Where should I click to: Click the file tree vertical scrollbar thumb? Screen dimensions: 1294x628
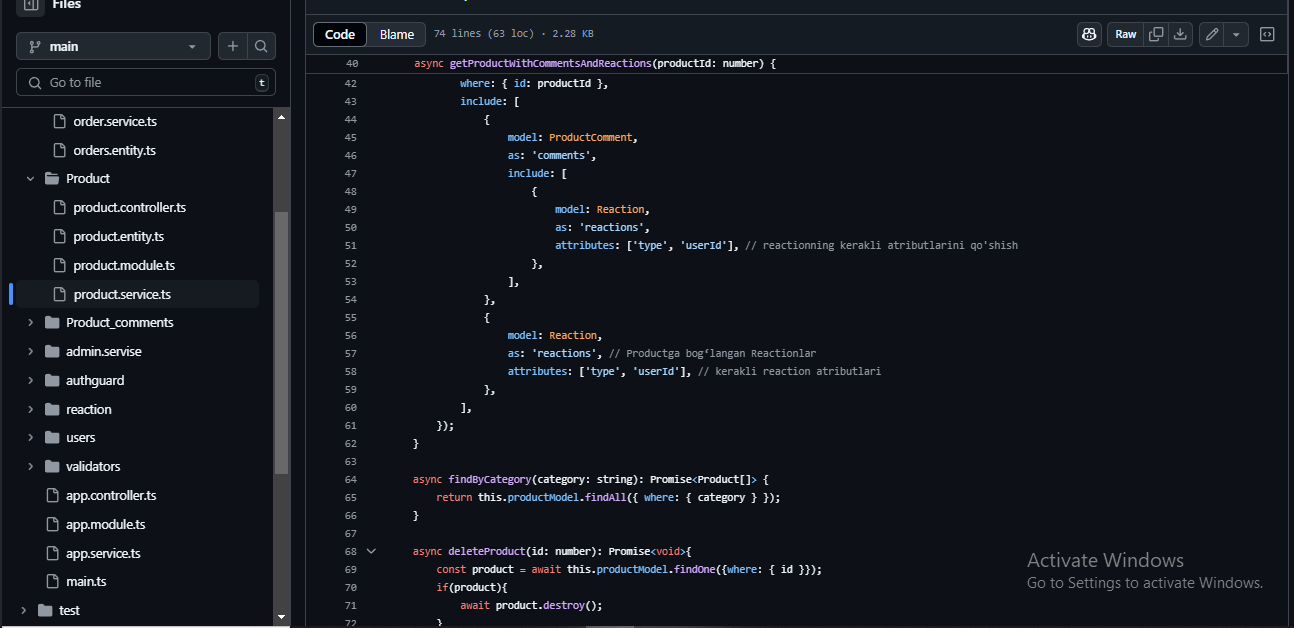click(x=282, y=342)
